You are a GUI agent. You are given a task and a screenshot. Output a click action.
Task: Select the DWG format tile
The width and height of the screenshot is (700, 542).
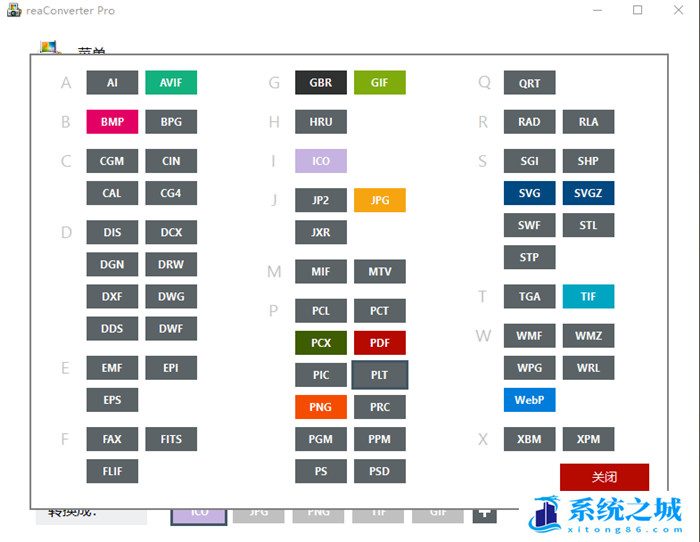[171, 297]
